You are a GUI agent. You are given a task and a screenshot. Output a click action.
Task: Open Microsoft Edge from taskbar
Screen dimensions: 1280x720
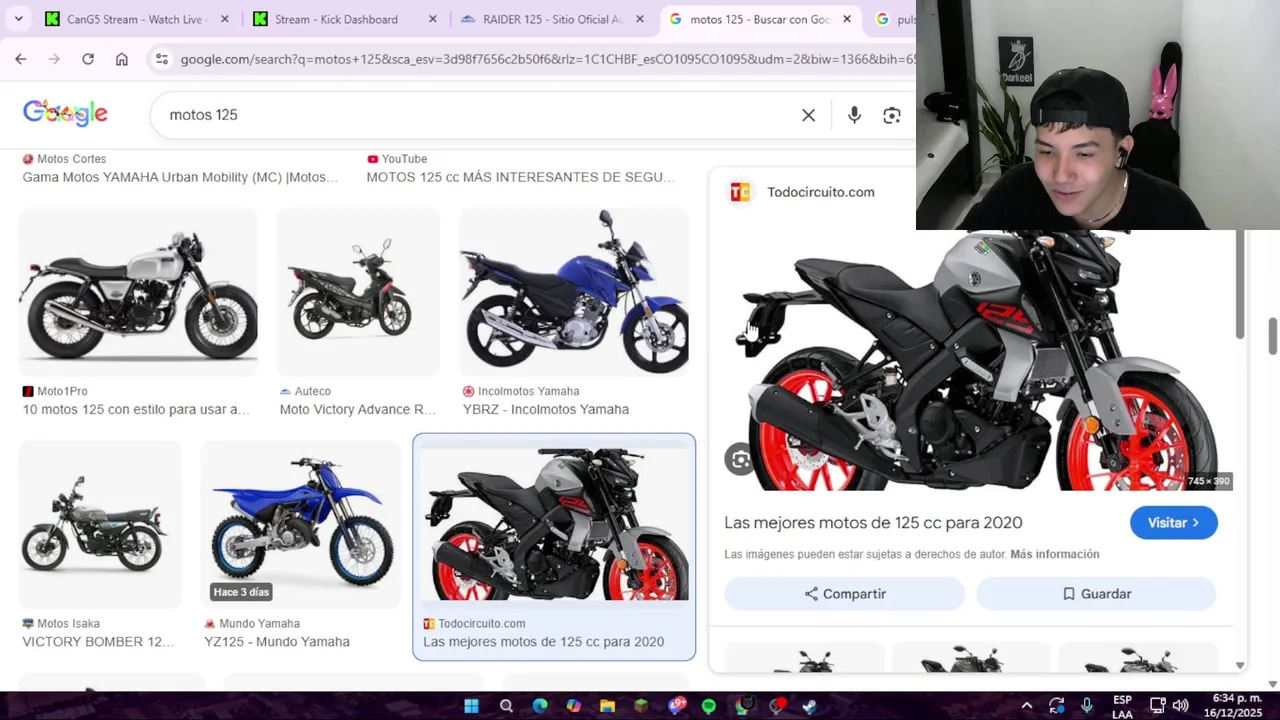[540, 706]
